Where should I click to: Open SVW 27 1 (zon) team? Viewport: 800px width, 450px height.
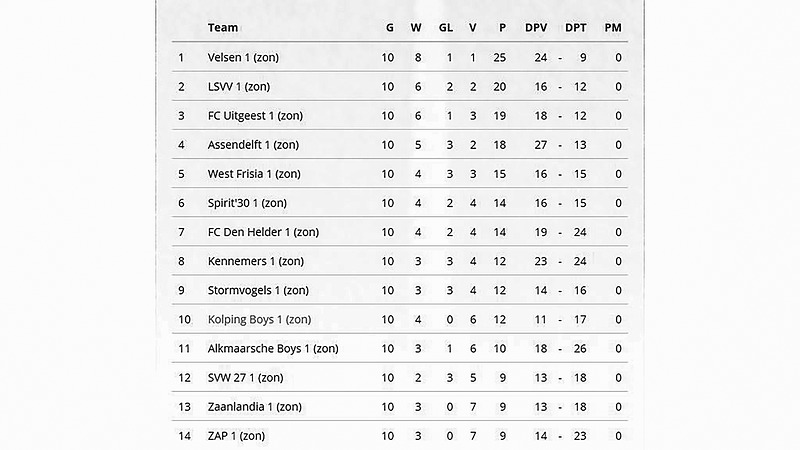[x=247, y=378]
